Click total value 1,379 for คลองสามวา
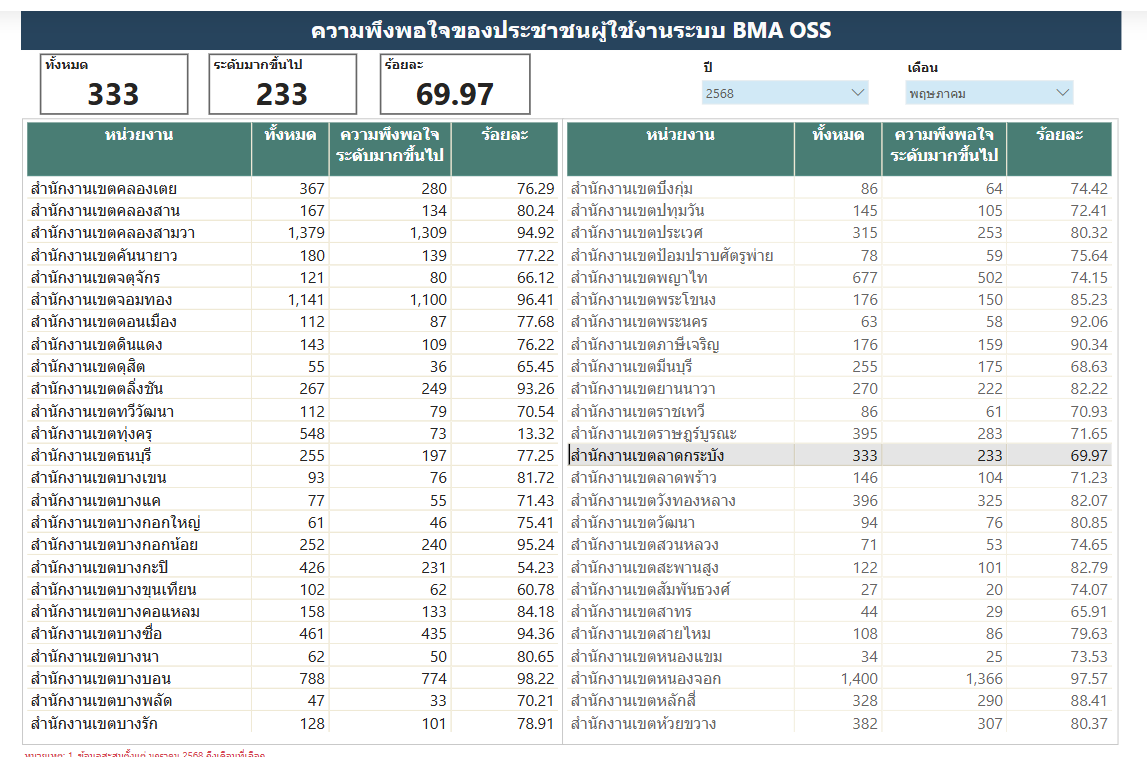Image resolution: width=1147 pixels, height=757 pixels. pyautogui.click(x=306, y=233)
